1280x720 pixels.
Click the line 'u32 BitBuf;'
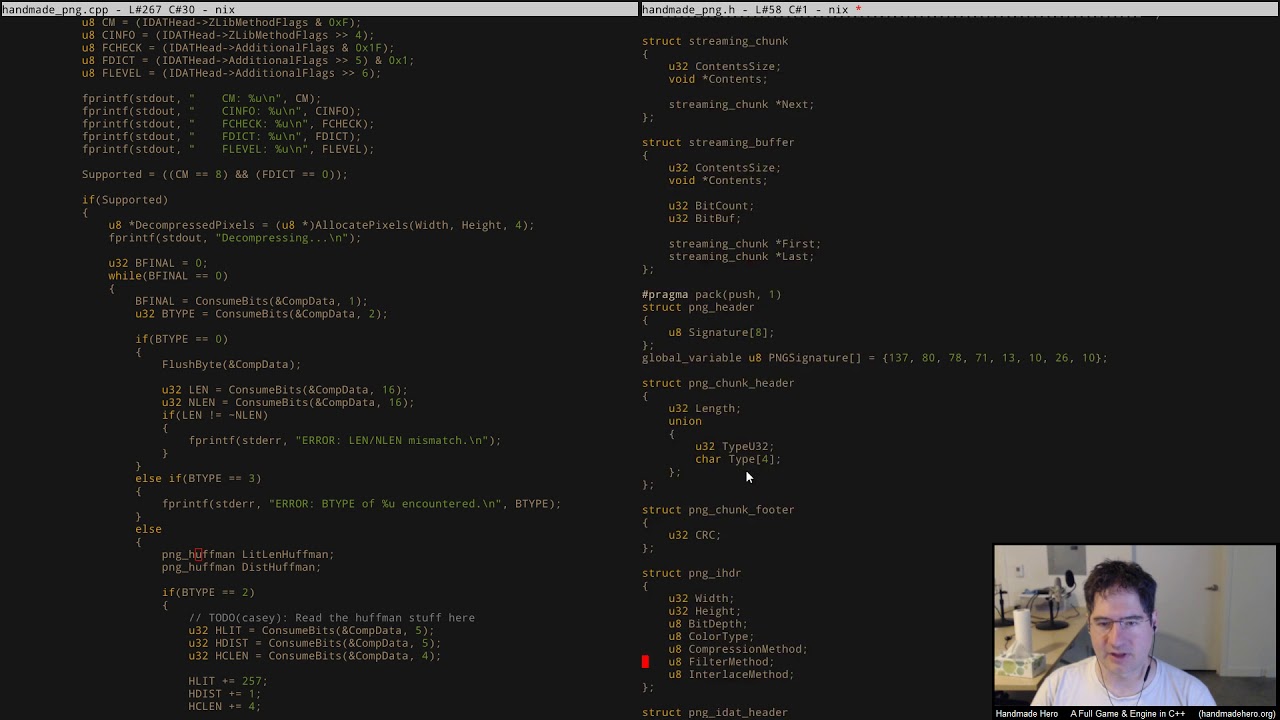704,218
